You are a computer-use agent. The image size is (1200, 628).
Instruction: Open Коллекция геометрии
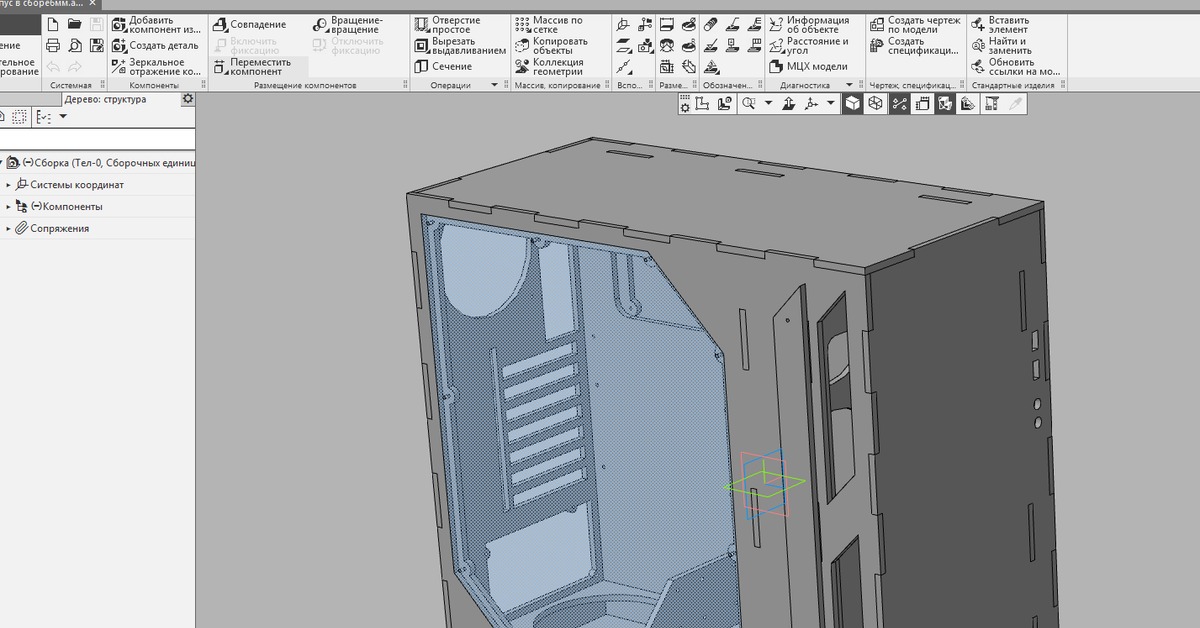pos(549,67)
